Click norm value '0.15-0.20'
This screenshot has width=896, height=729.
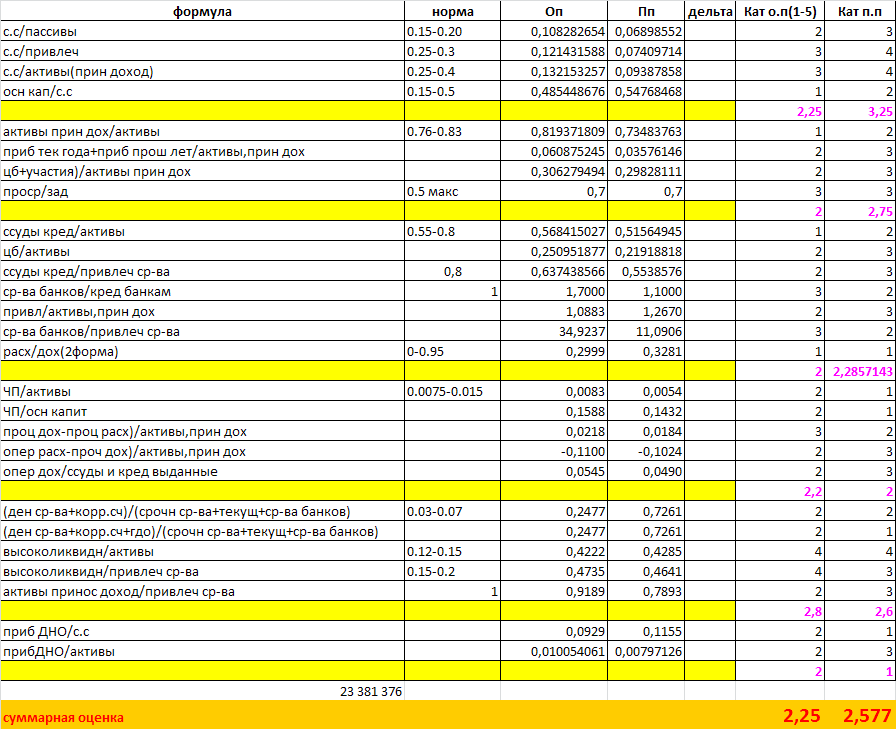point(453,31)
